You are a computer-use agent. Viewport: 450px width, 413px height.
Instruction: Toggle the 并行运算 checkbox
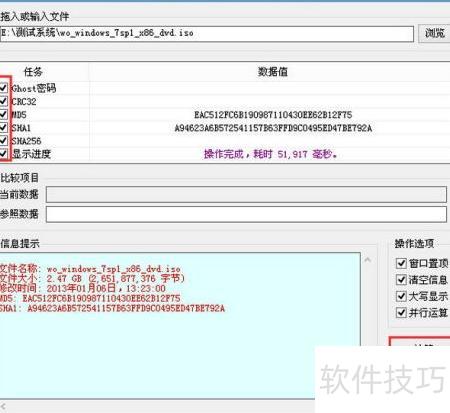point(401,313)
